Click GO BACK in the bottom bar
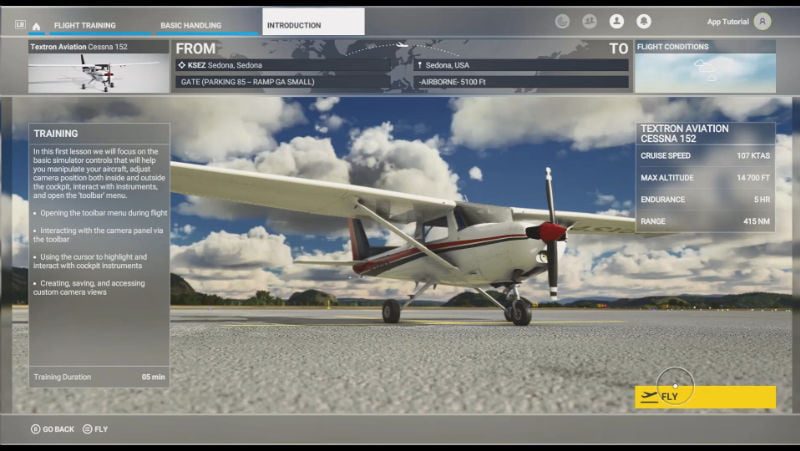 (x=58, y=429)
